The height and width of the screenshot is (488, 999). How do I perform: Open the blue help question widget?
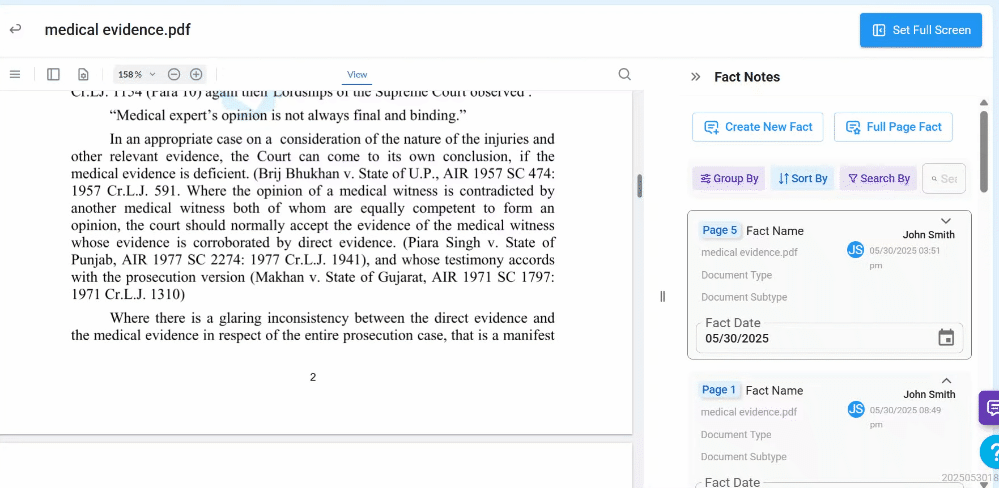coord(990,452)
